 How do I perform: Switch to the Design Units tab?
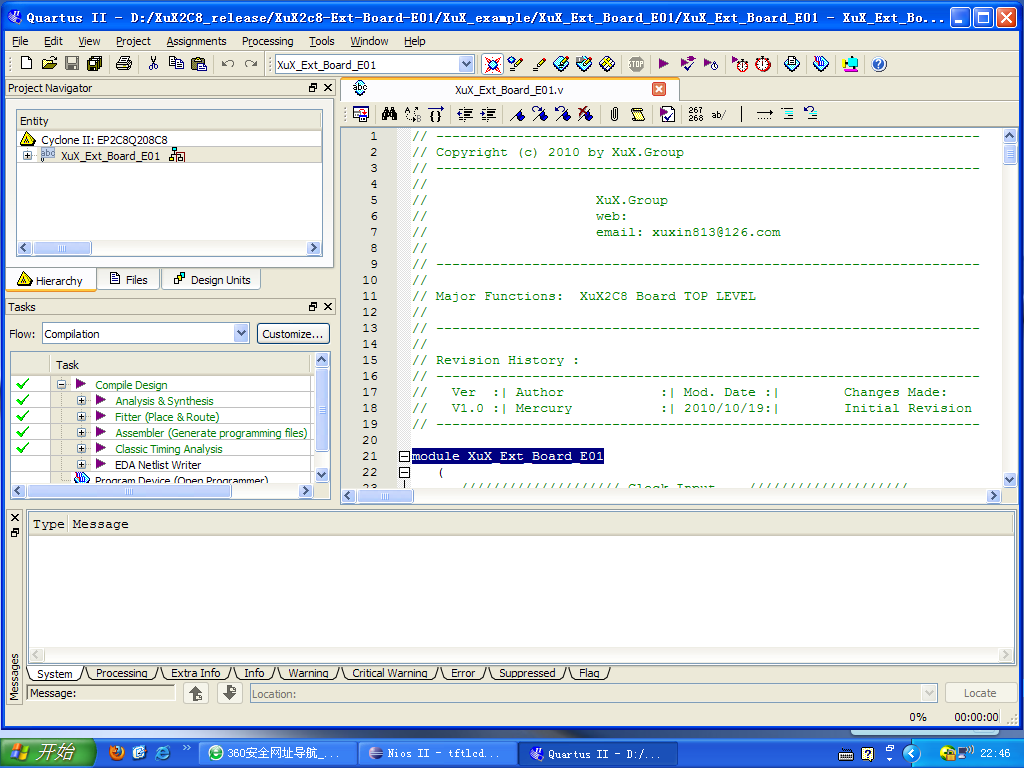point(212,280)
